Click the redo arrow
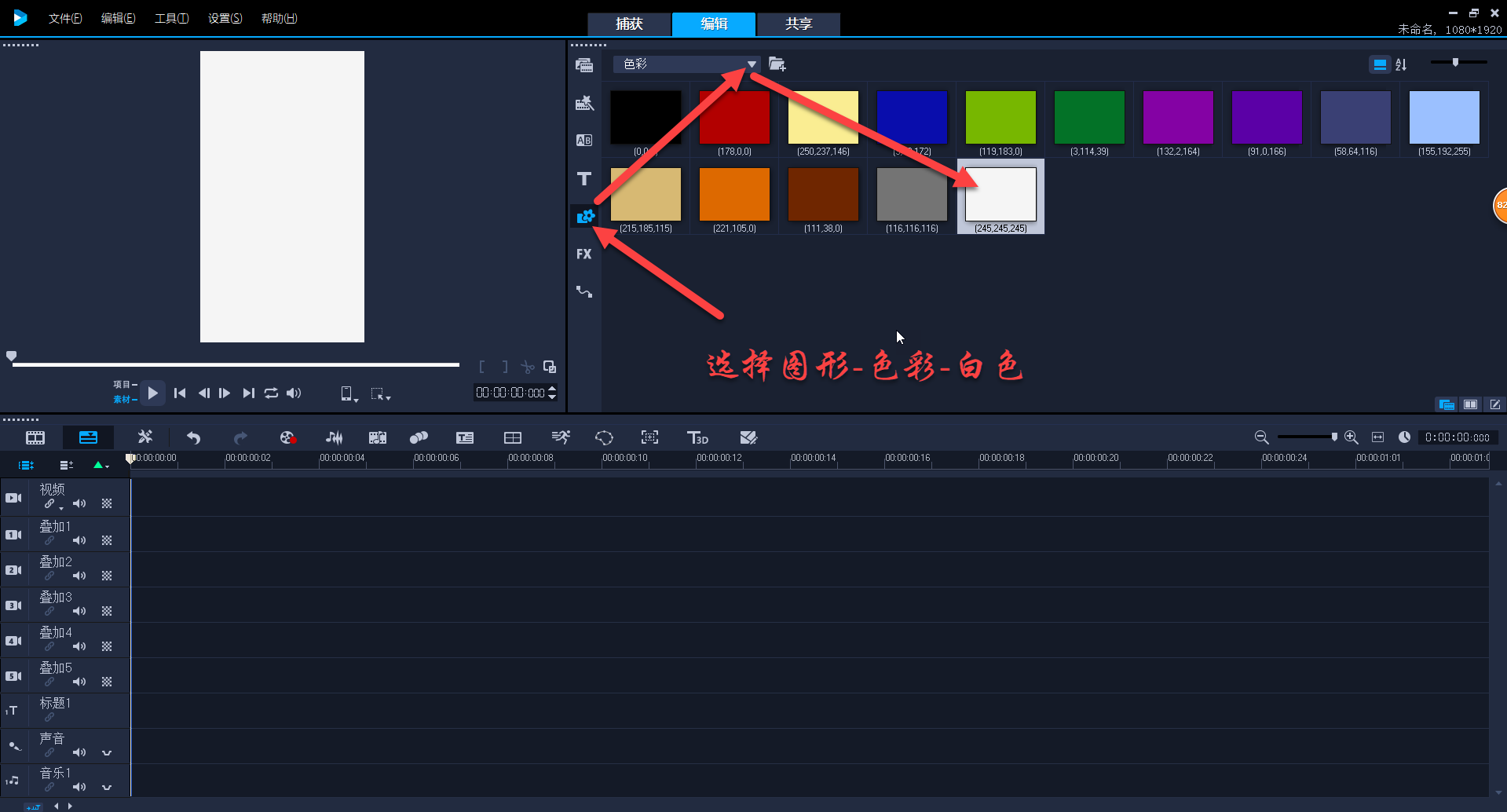 click(x=240, y=437)
